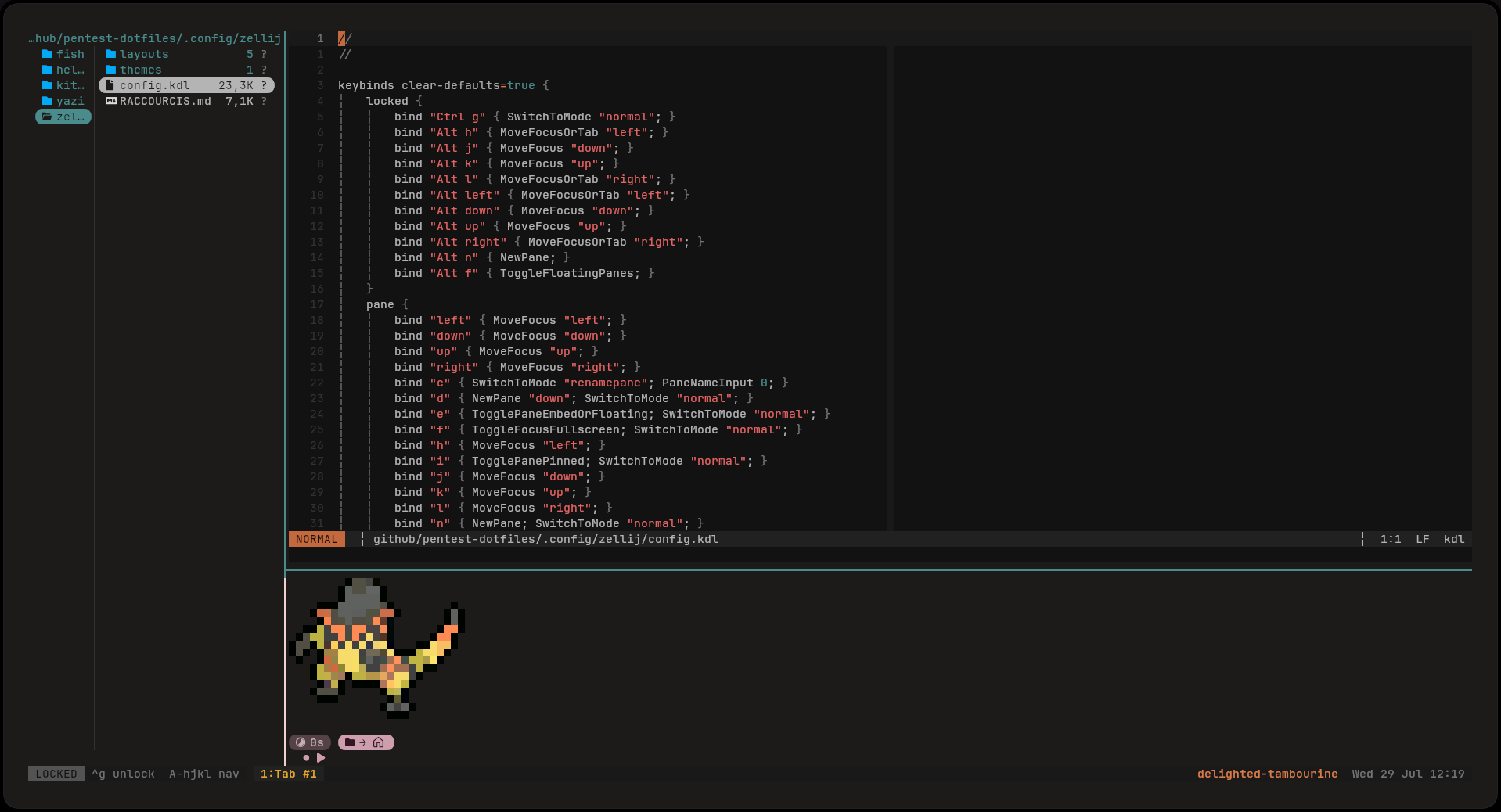This screenshot has width=1501, height=812.
Task: Click the hel… folder icon
Action: [47, 70]
